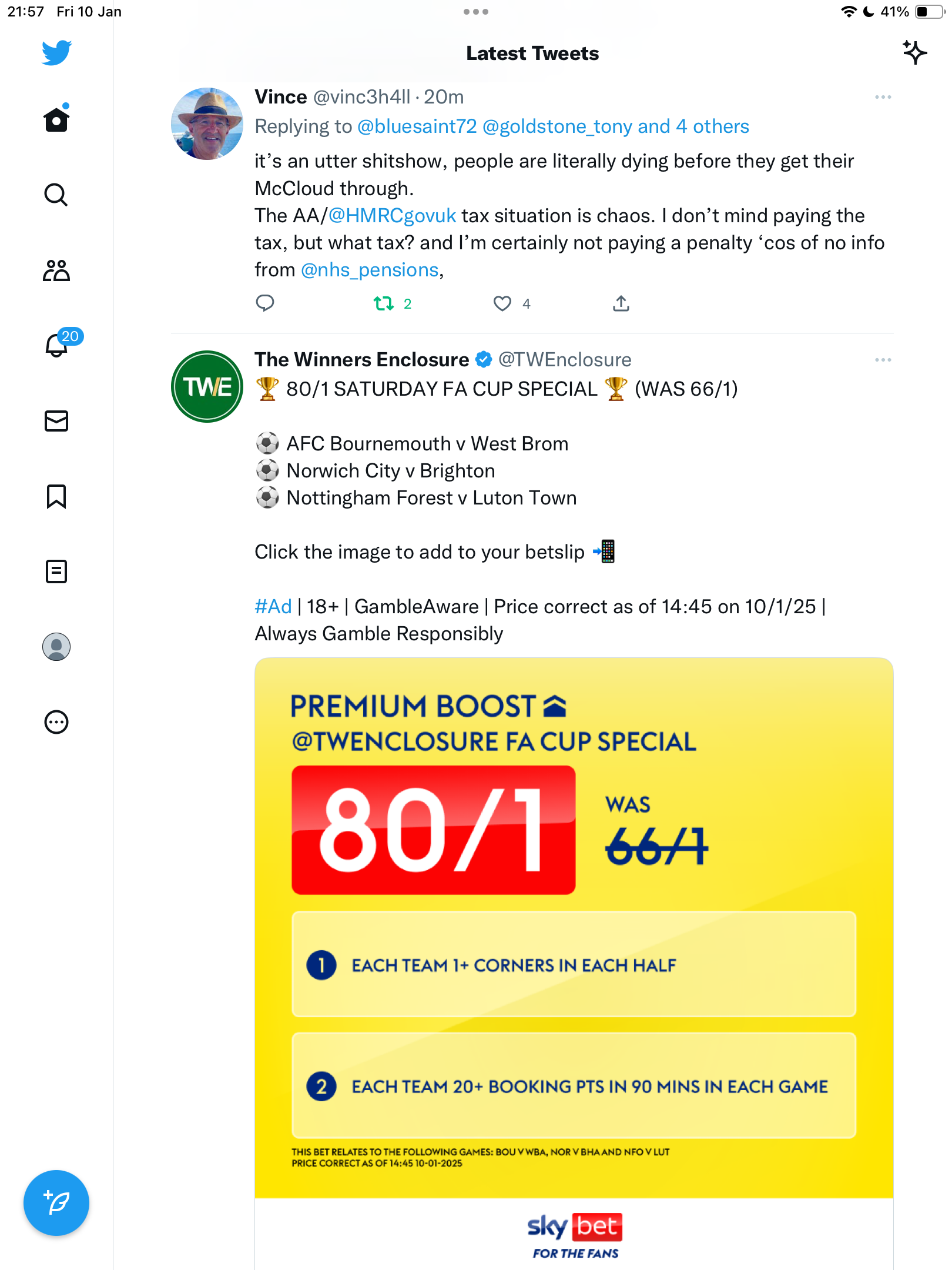Open the Twitter bird logo home
This screenshot has width=952, height=1270.
pyautogui.click(x=56, y=53)
